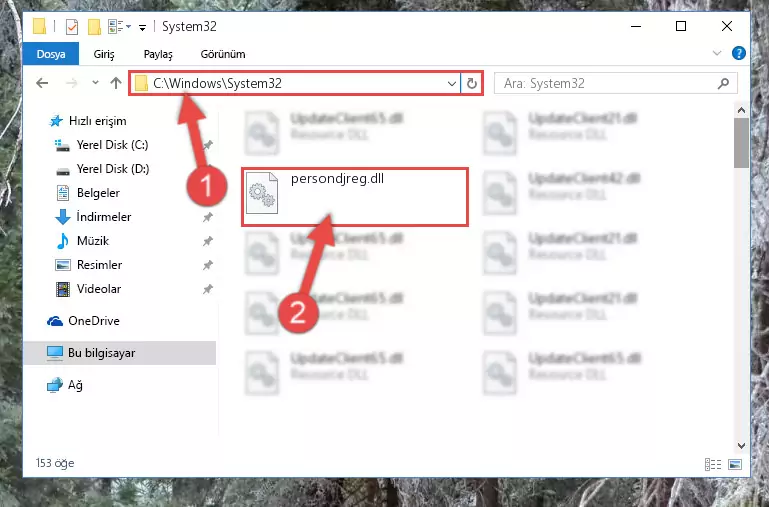This screenshot has height=507, width=769.
Task: Open the Dosya menu
Action: pyautogui.click(x=51, y=54)
